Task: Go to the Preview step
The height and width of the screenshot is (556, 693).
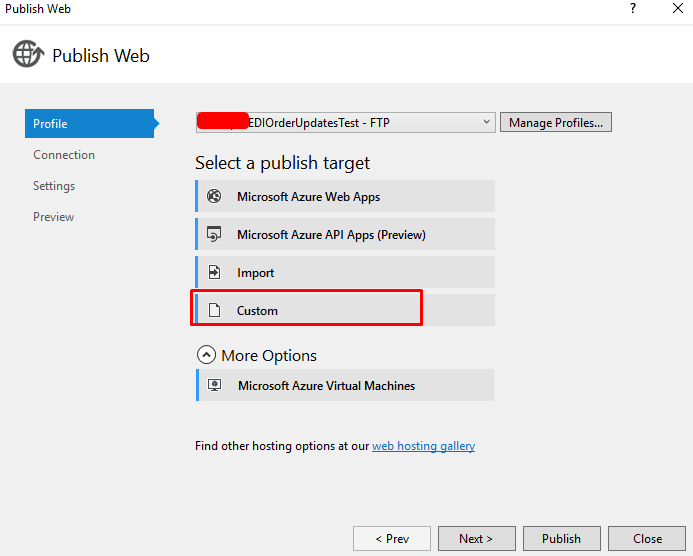Action: (x=53, y=217)
